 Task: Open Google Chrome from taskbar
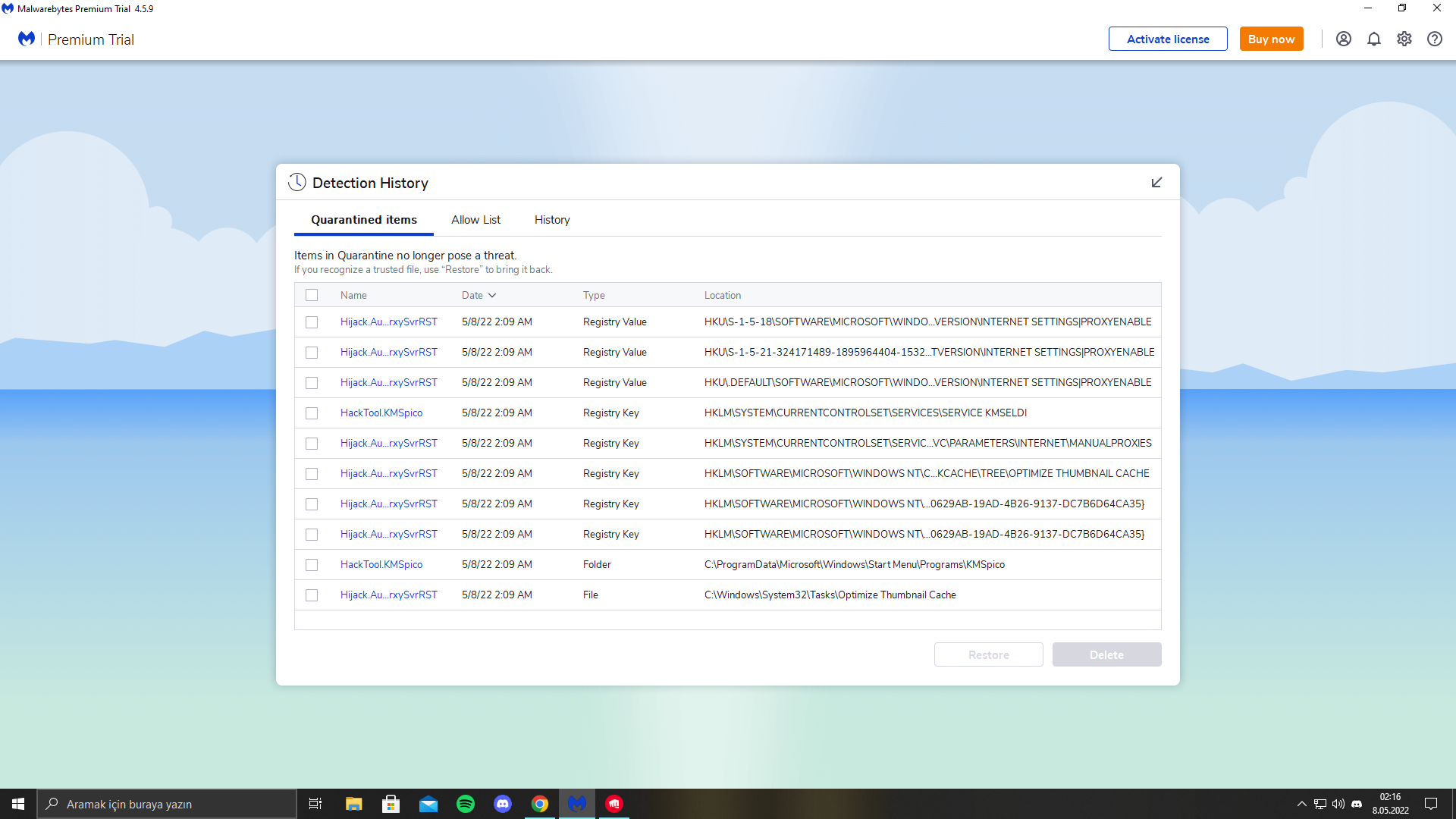[x=540, y=804]
